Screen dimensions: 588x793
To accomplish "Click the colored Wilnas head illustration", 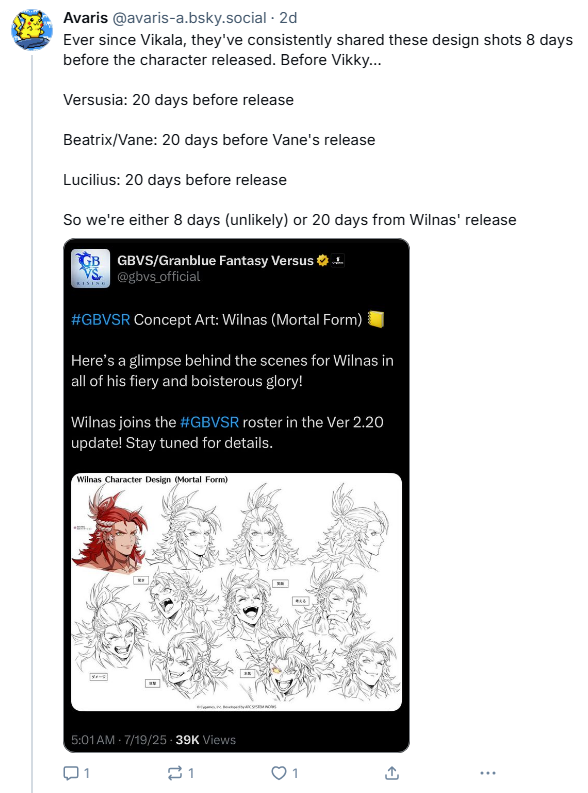I will (x=111, y=530).
